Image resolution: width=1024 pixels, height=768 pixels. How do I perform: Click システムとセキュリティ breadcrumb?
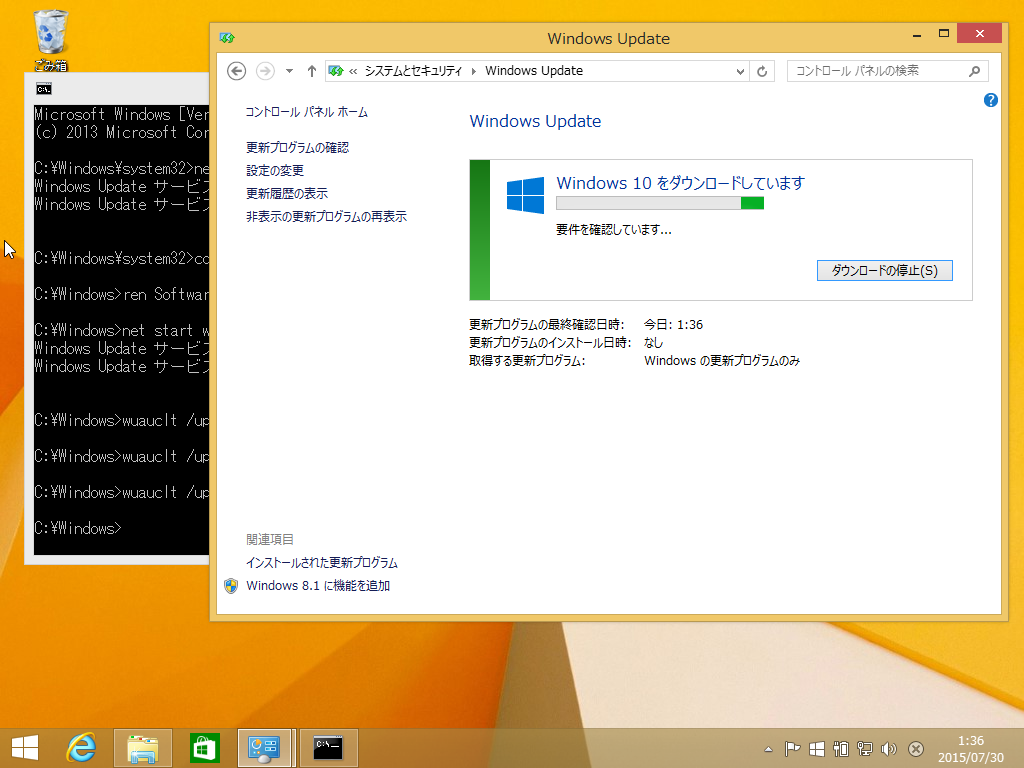[x=413, y=71]
